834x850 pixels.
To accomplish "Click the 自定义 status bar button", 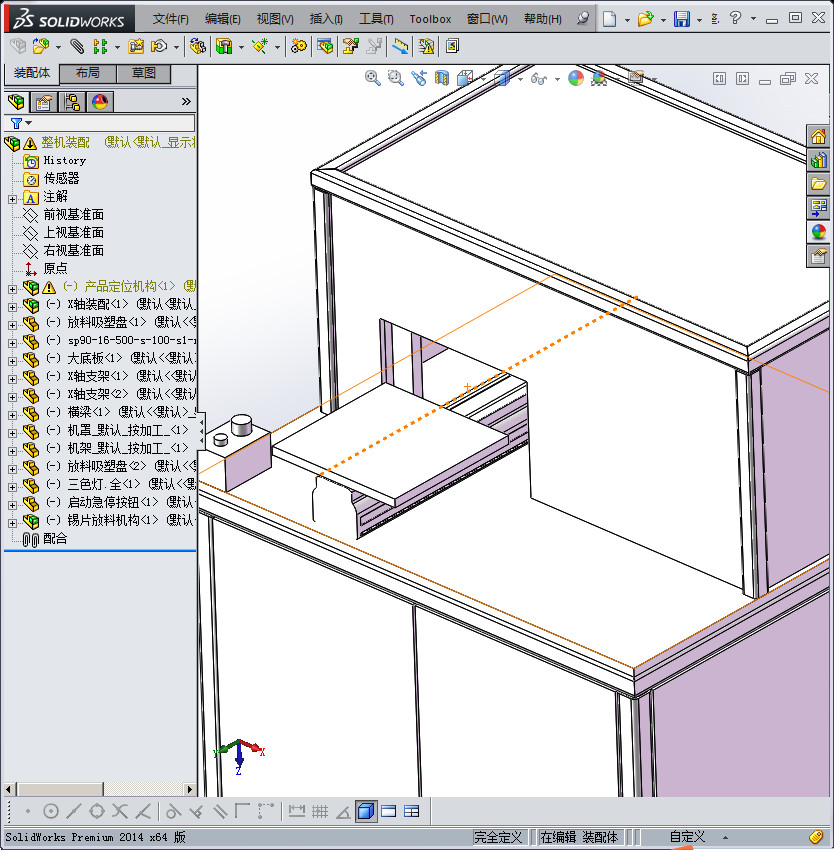I will 687,837.
